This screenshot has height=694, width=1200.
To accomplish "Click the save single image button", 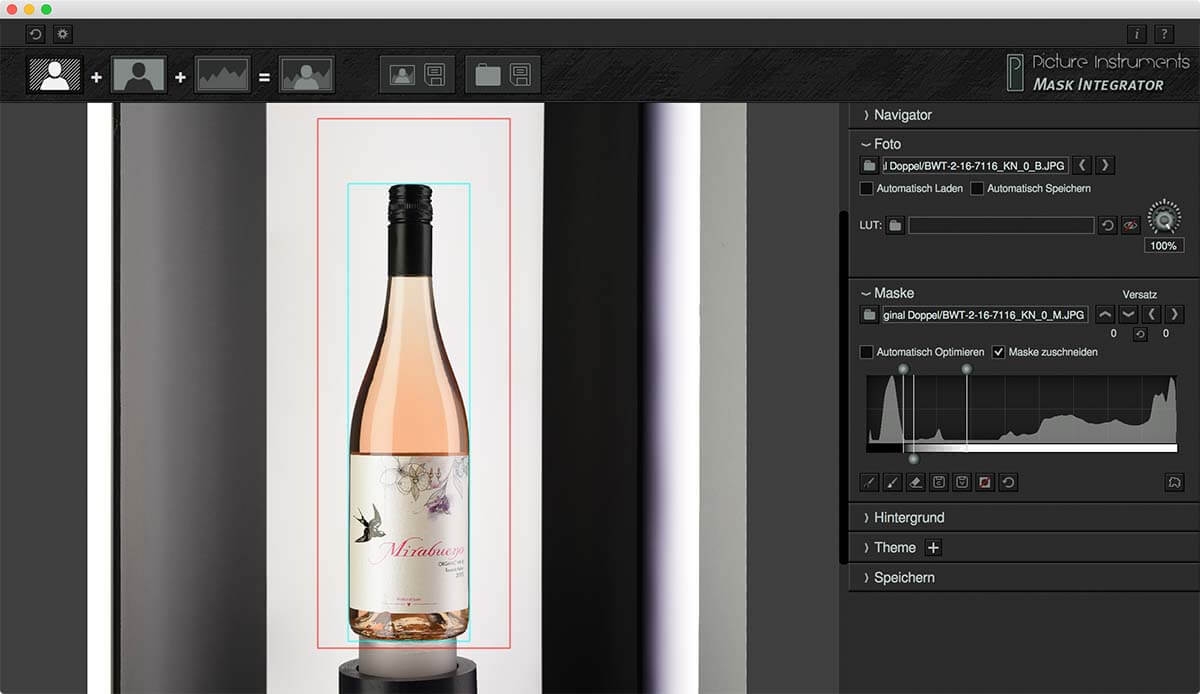I will (418, 75).
